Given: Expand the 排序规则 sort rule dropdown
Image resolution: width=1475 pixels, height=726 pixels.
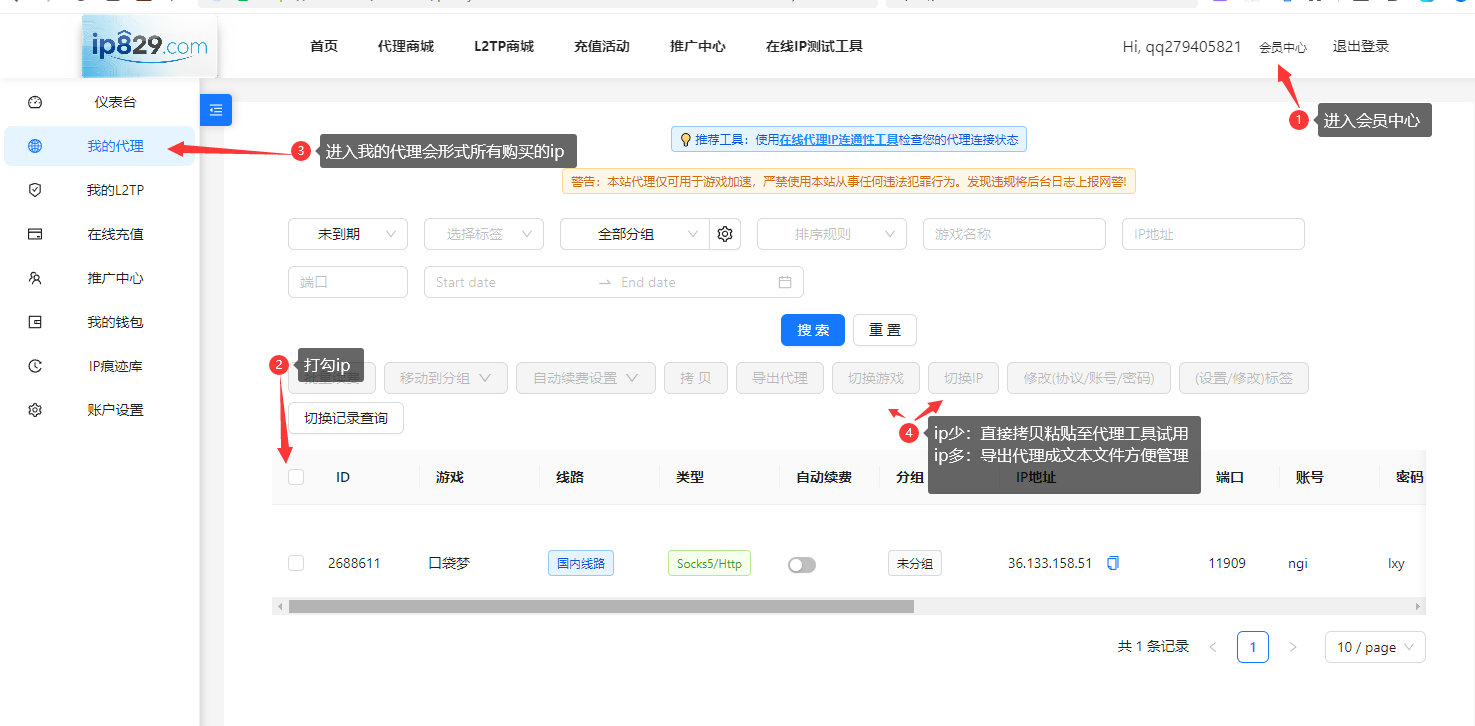Looking at the screenshot, I should click(x=831, y=233).
